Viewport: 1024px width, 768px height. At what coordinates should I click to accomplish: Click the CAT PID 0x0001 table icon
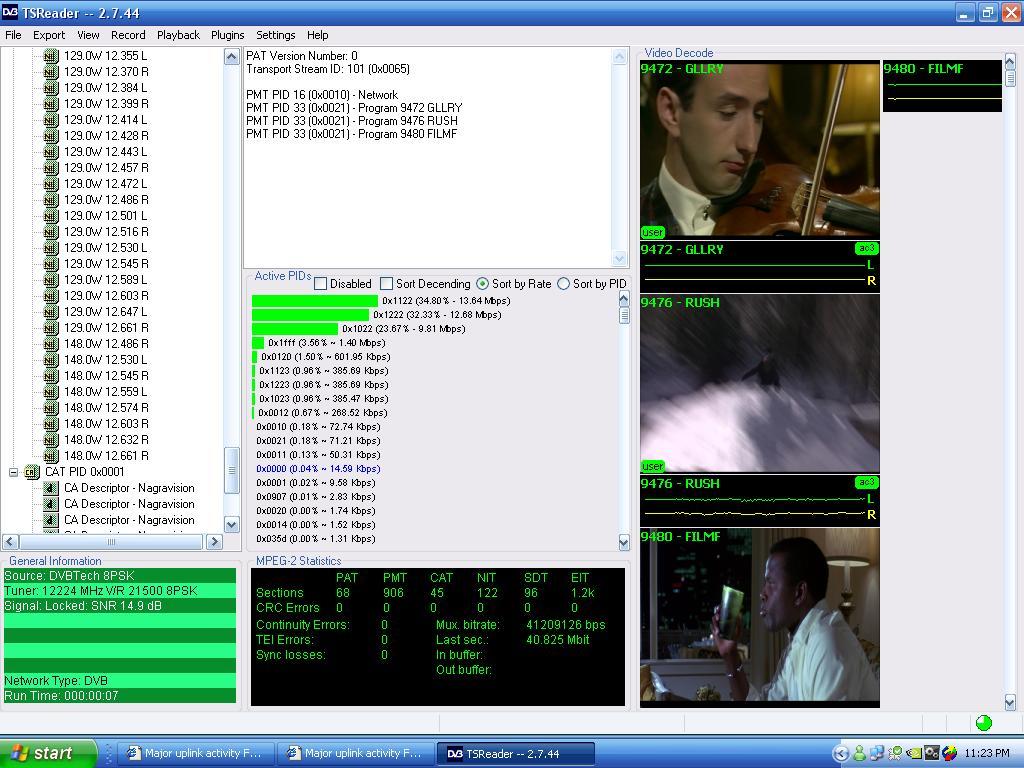(x=32, y=472)
